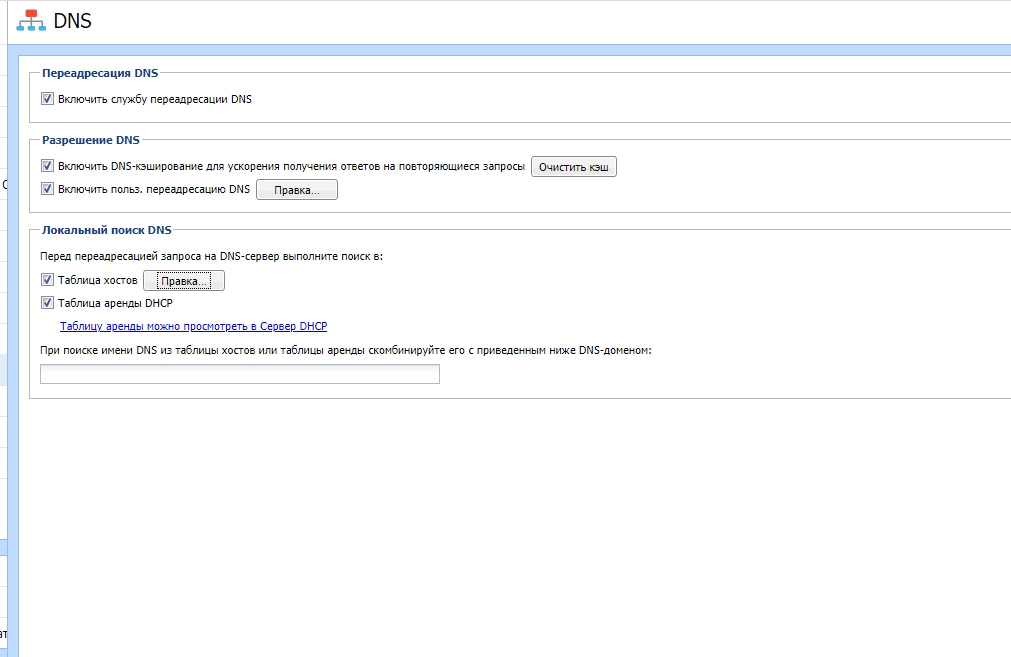Toggle the DNS caching checkbox
Screen dimensions: 1011x657
click(47, 166)
